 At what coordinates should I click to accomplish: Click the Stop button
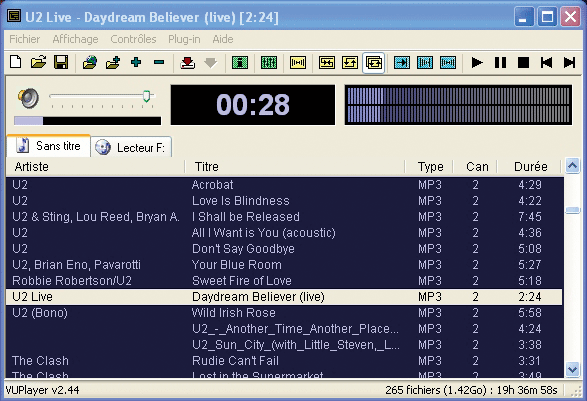[x=523, y=63]
